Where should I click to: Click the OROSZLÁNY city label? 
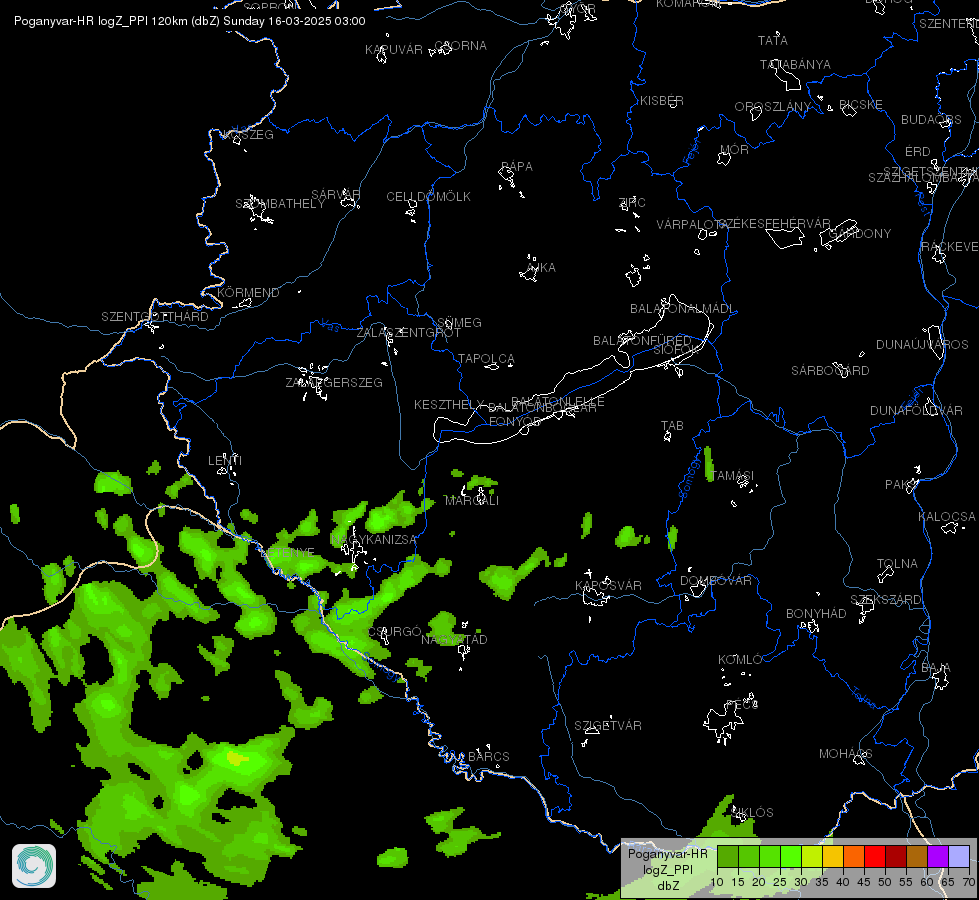coord(772,107)
